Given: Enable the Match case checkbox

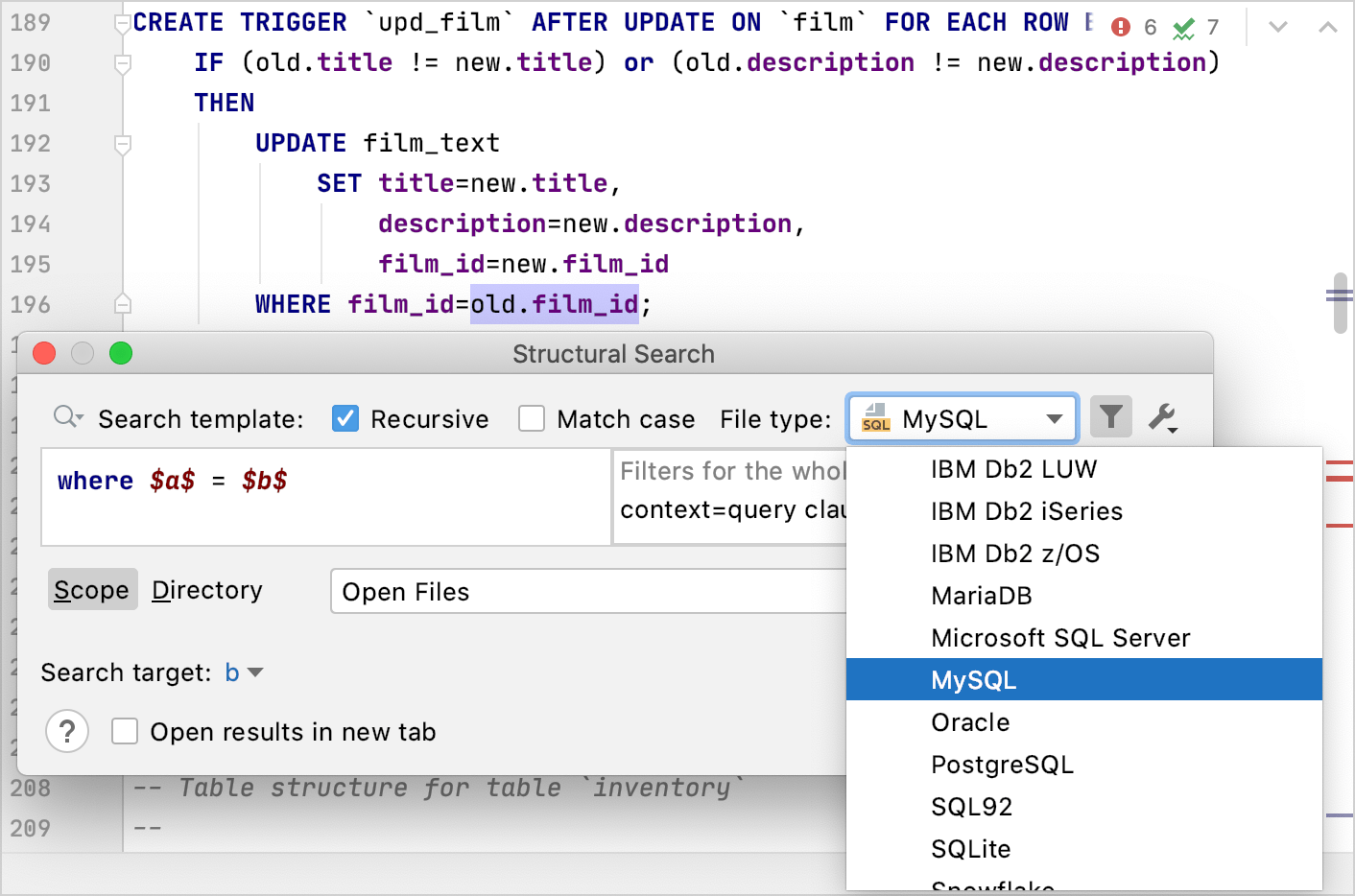Looking at the screenshot, I should click(x=532, y=419).
